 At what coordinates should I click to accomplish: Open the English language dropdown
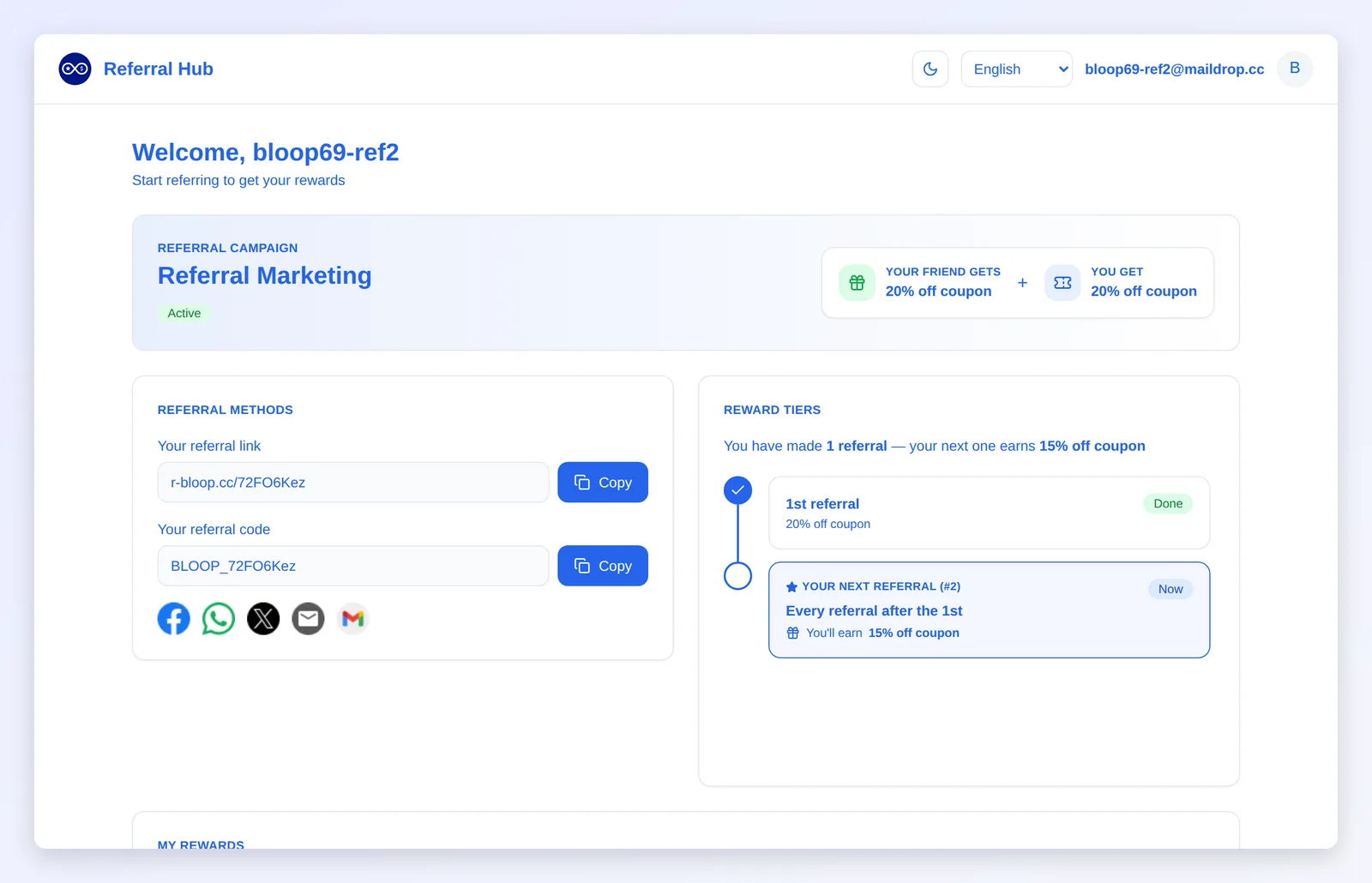pyautogui.click(x=1017, y=69)
